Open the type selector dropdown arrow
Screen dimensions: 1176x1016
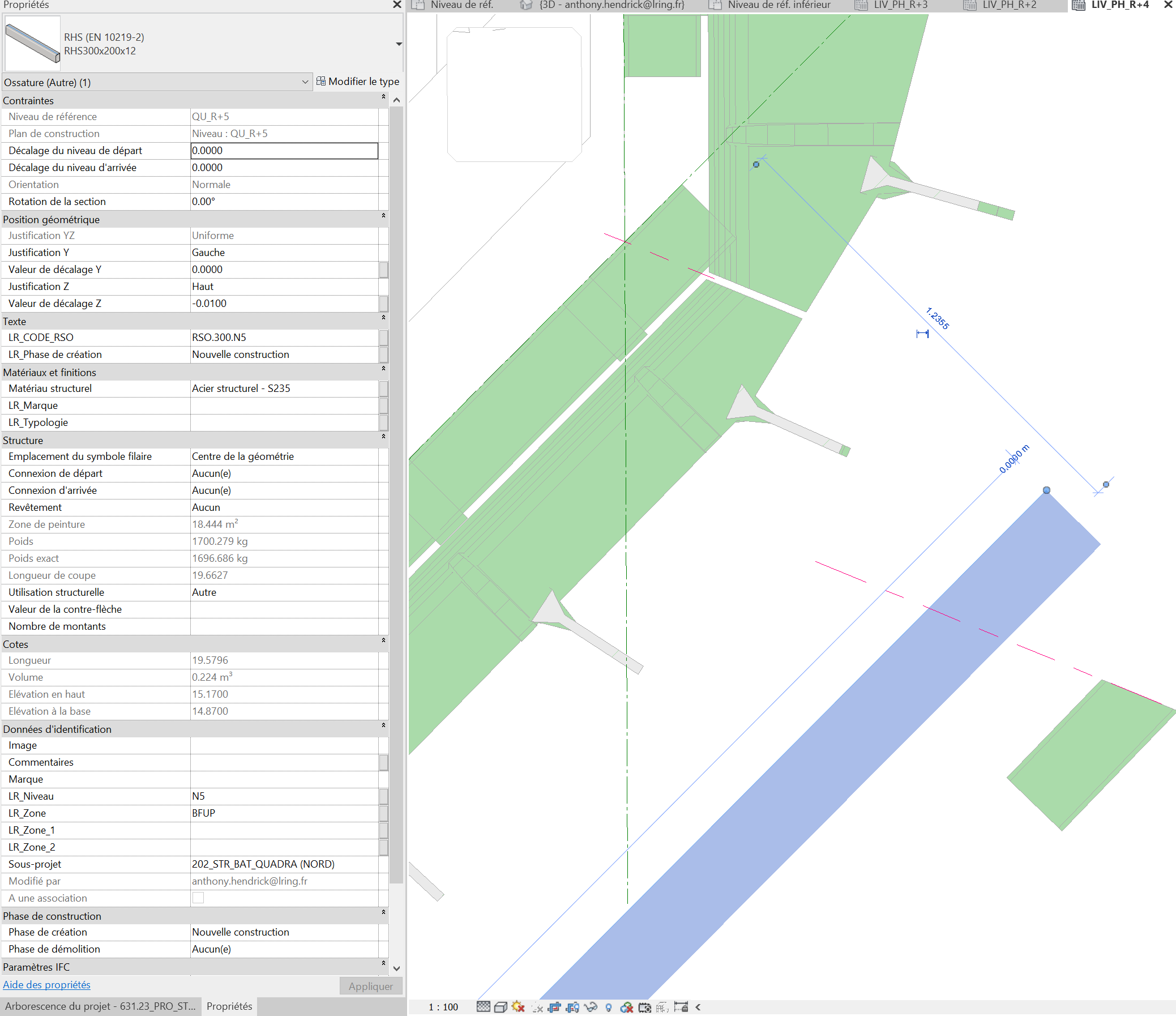pos(399,44)
